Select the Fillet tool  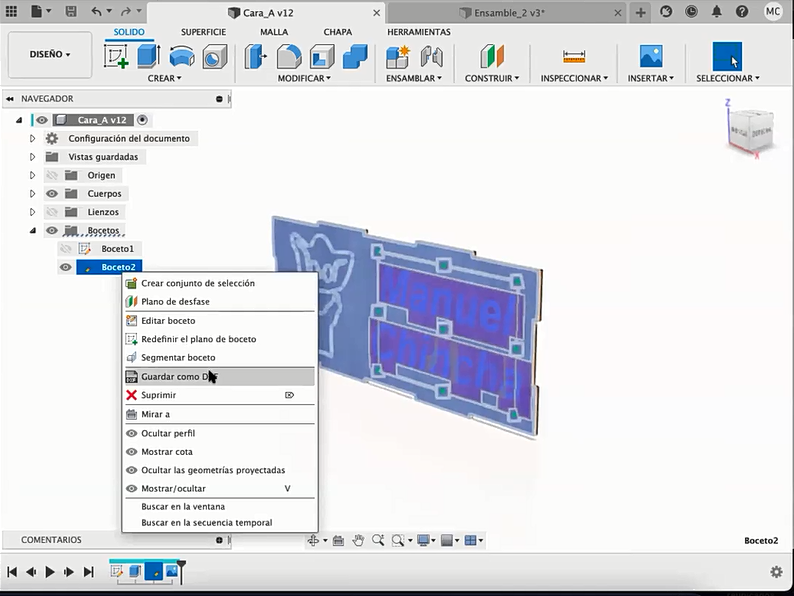[289, 56]
